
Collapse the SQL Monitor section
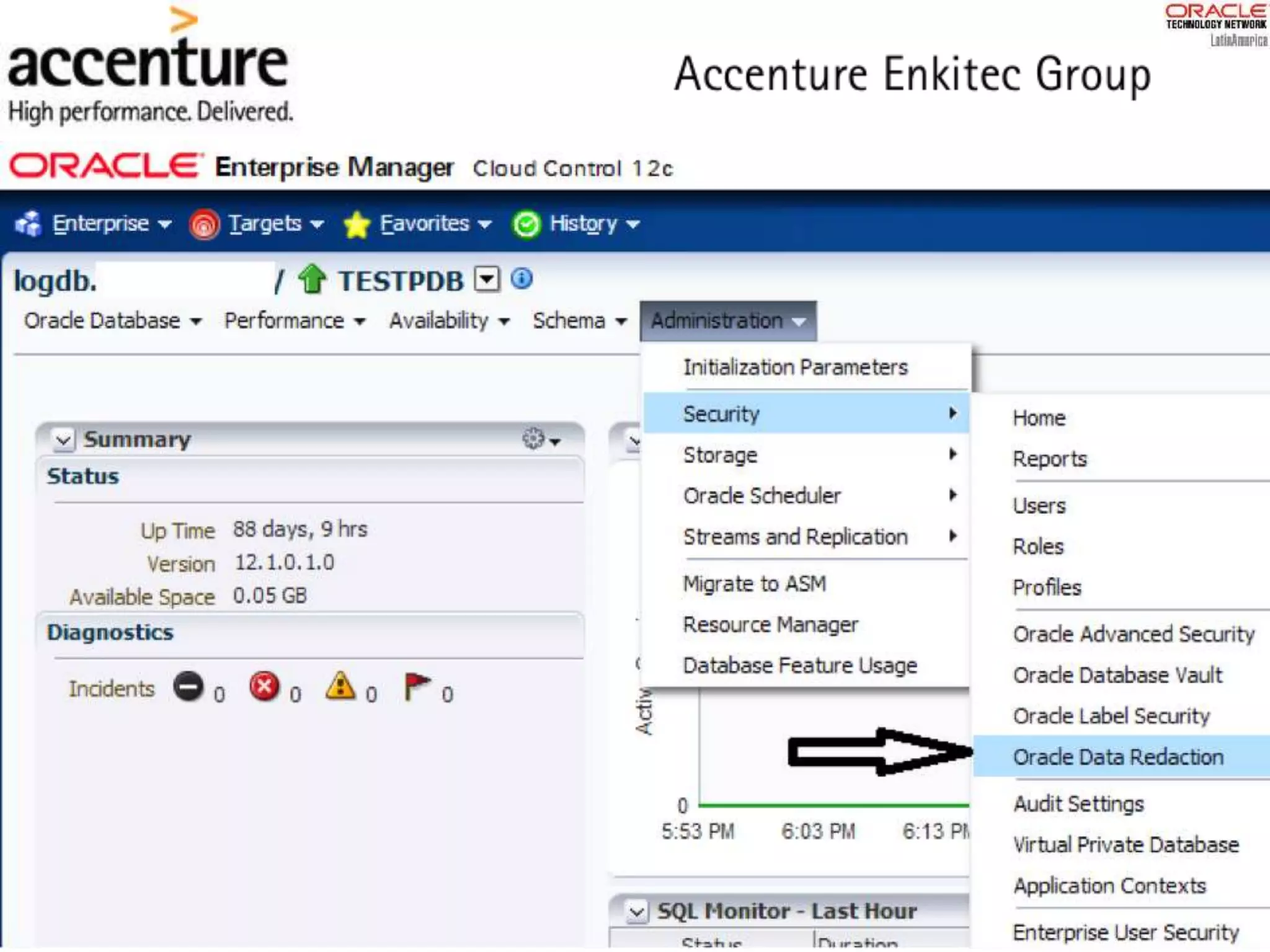pyautogui.click(x=636, y=912)
